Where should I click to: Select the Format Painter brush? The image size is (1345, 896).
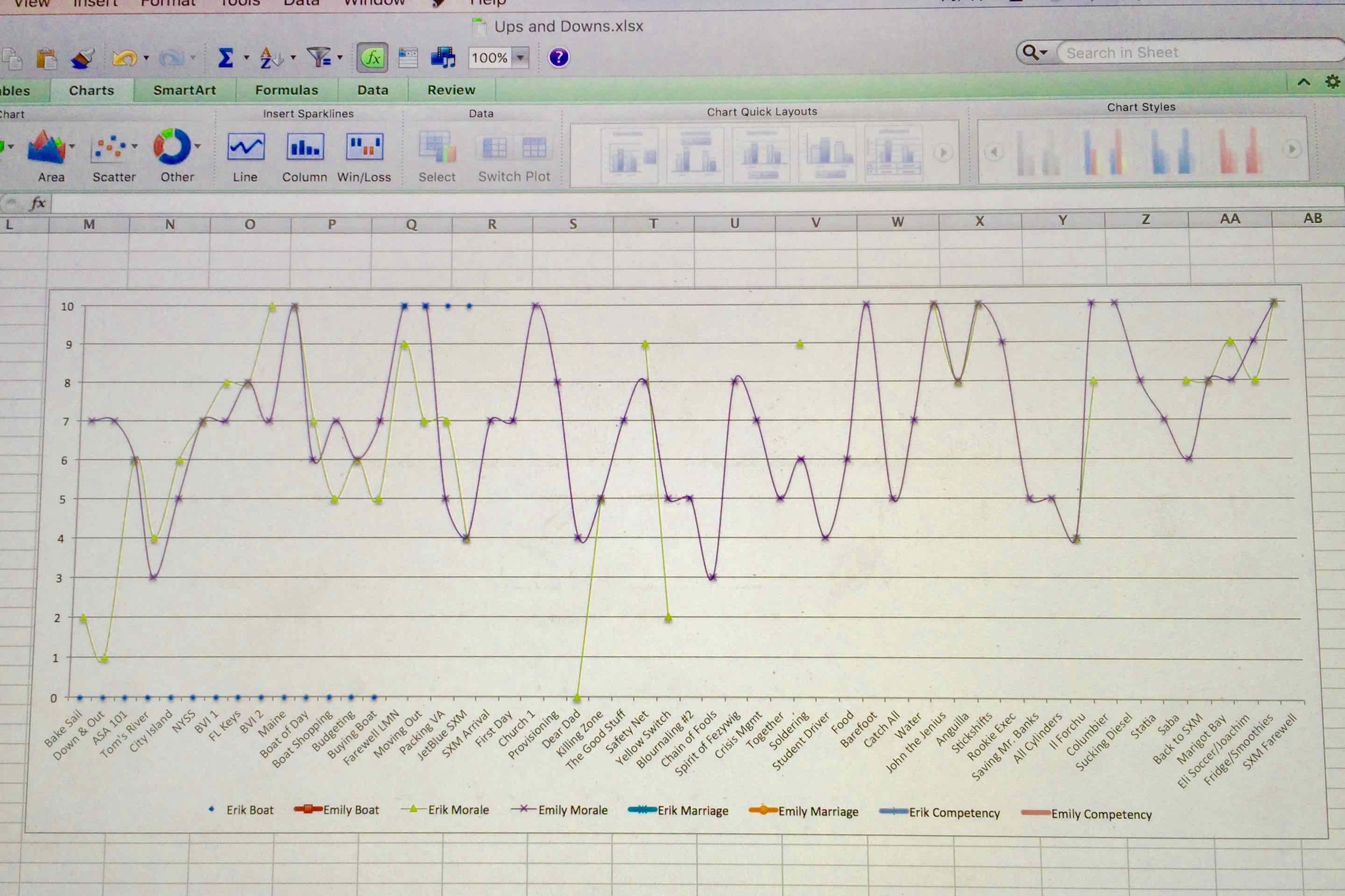[x=83, y=58]
